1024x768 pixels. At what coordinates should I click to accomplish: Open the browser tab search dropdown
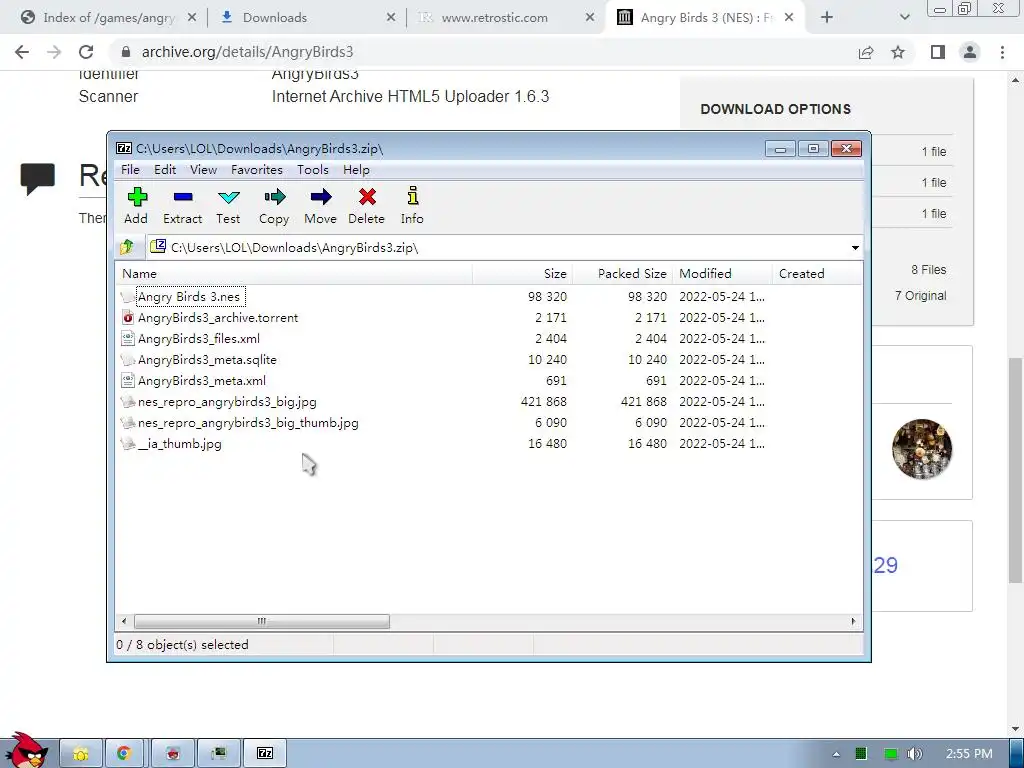pos(904,18)
